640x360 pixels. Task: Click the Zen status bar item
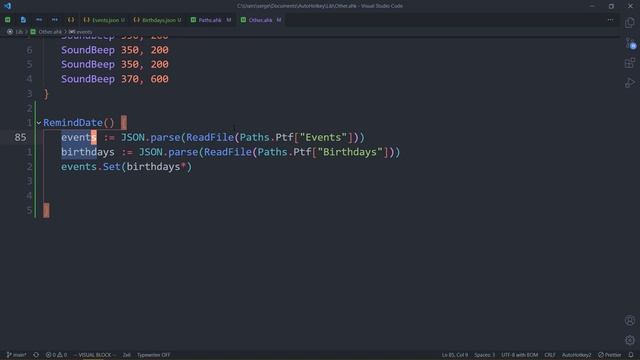point(127,355)
